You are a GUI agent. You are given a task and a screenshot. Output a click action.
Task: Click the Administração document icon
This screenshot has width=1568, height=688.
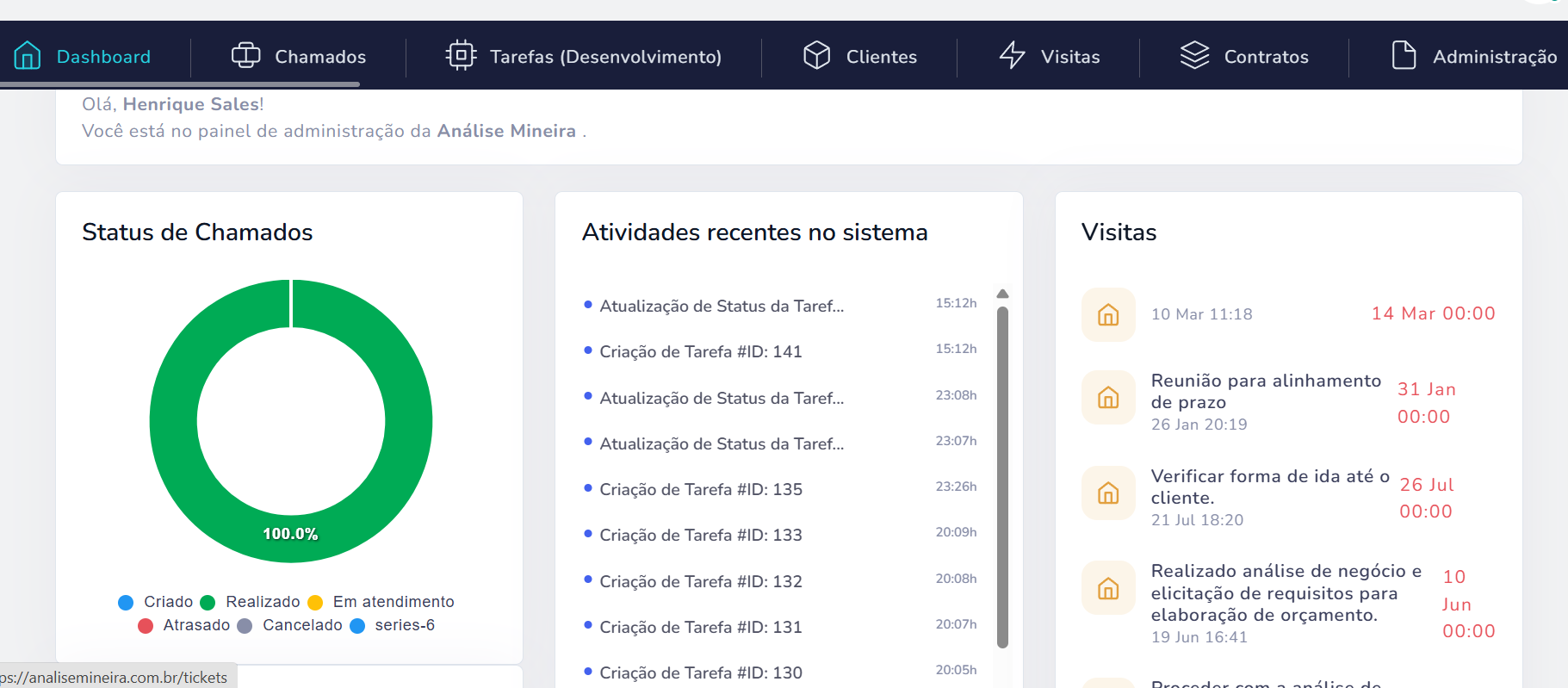click(1404, 56)
